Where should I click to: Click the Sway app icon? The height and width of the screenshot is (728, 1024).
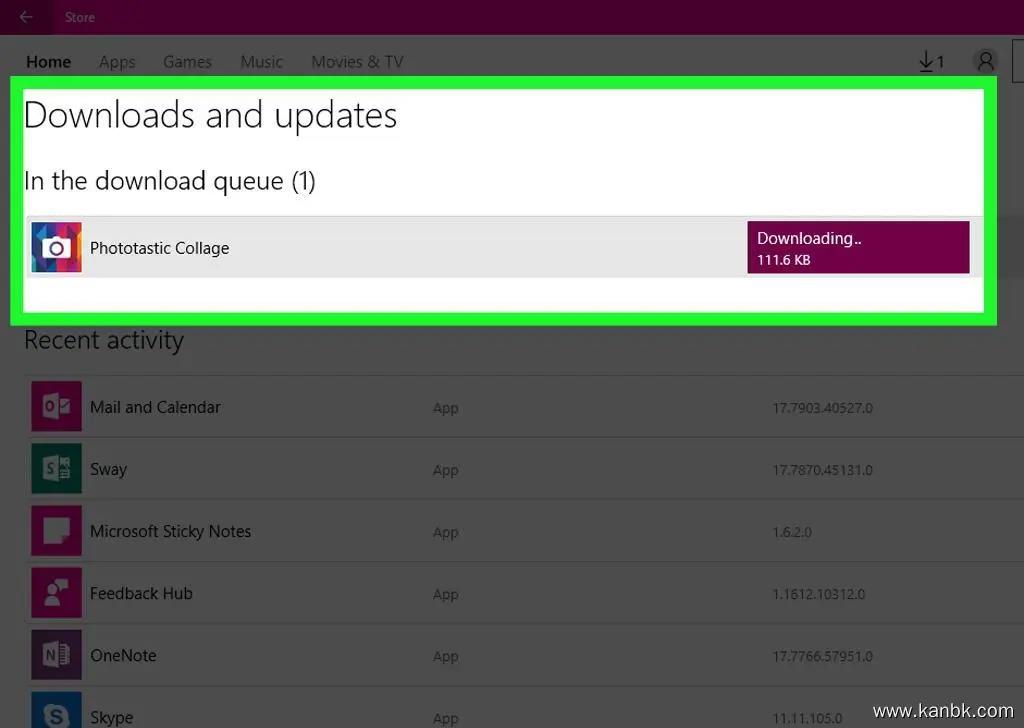[x=56, y=469]
